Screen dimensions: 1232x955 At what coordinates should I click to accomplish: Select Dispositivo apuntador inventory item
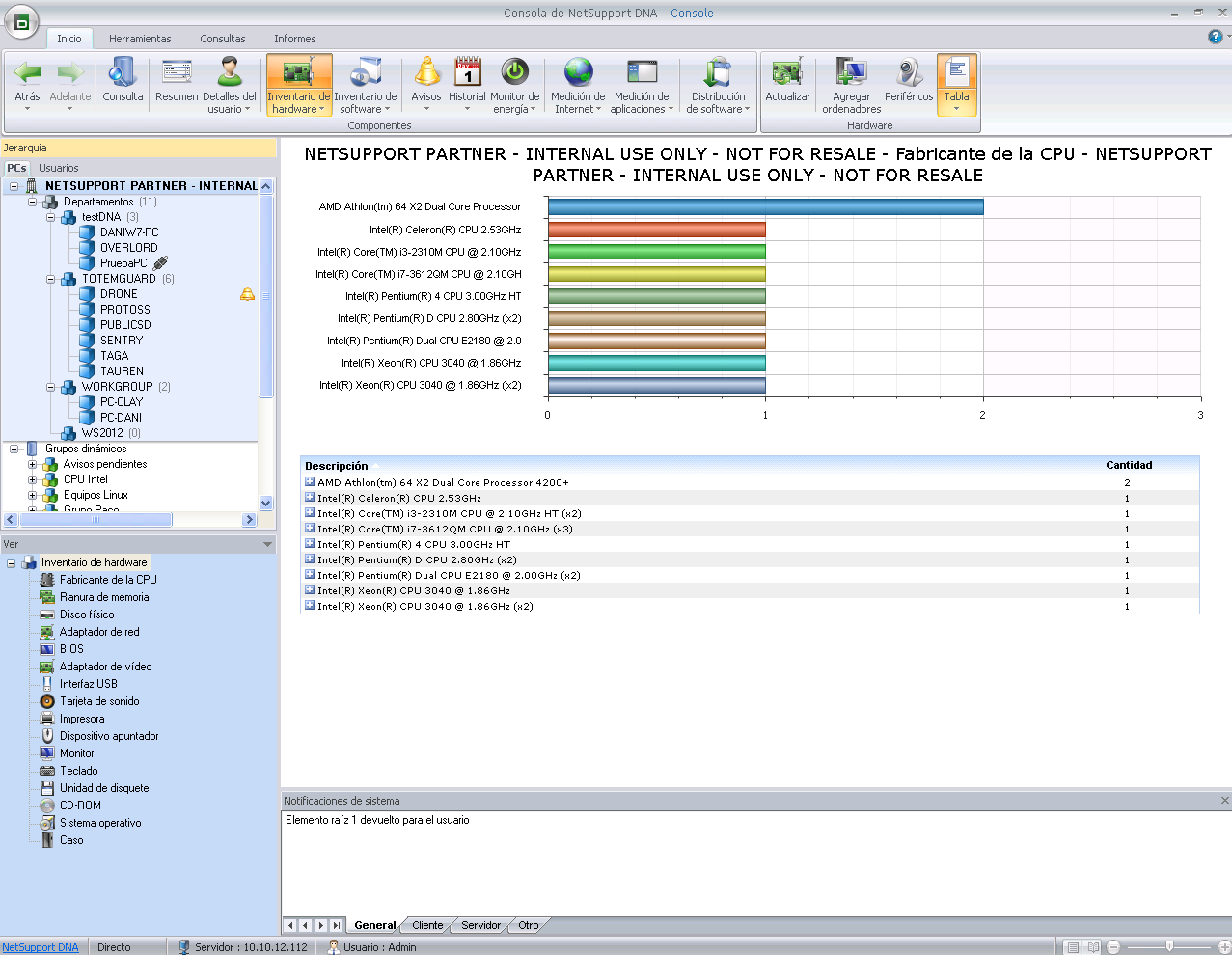point(109,736)
